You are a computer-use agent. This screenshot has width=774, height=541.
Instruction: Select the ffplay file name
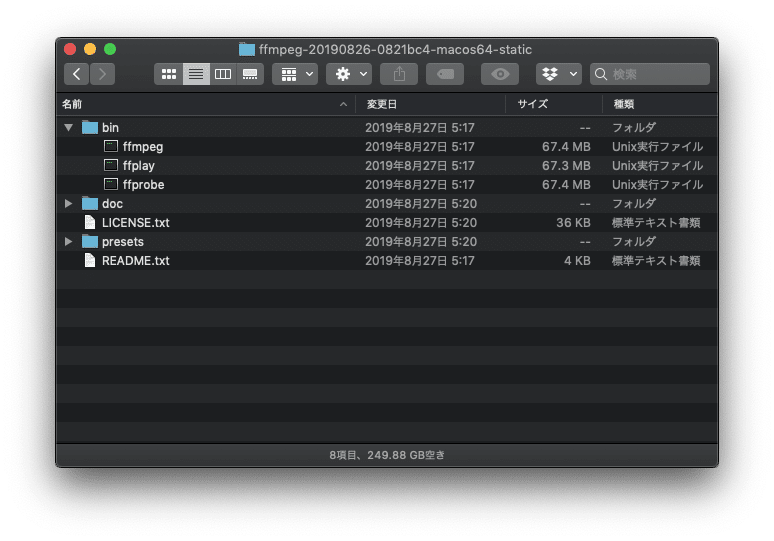tap(139, 165)
